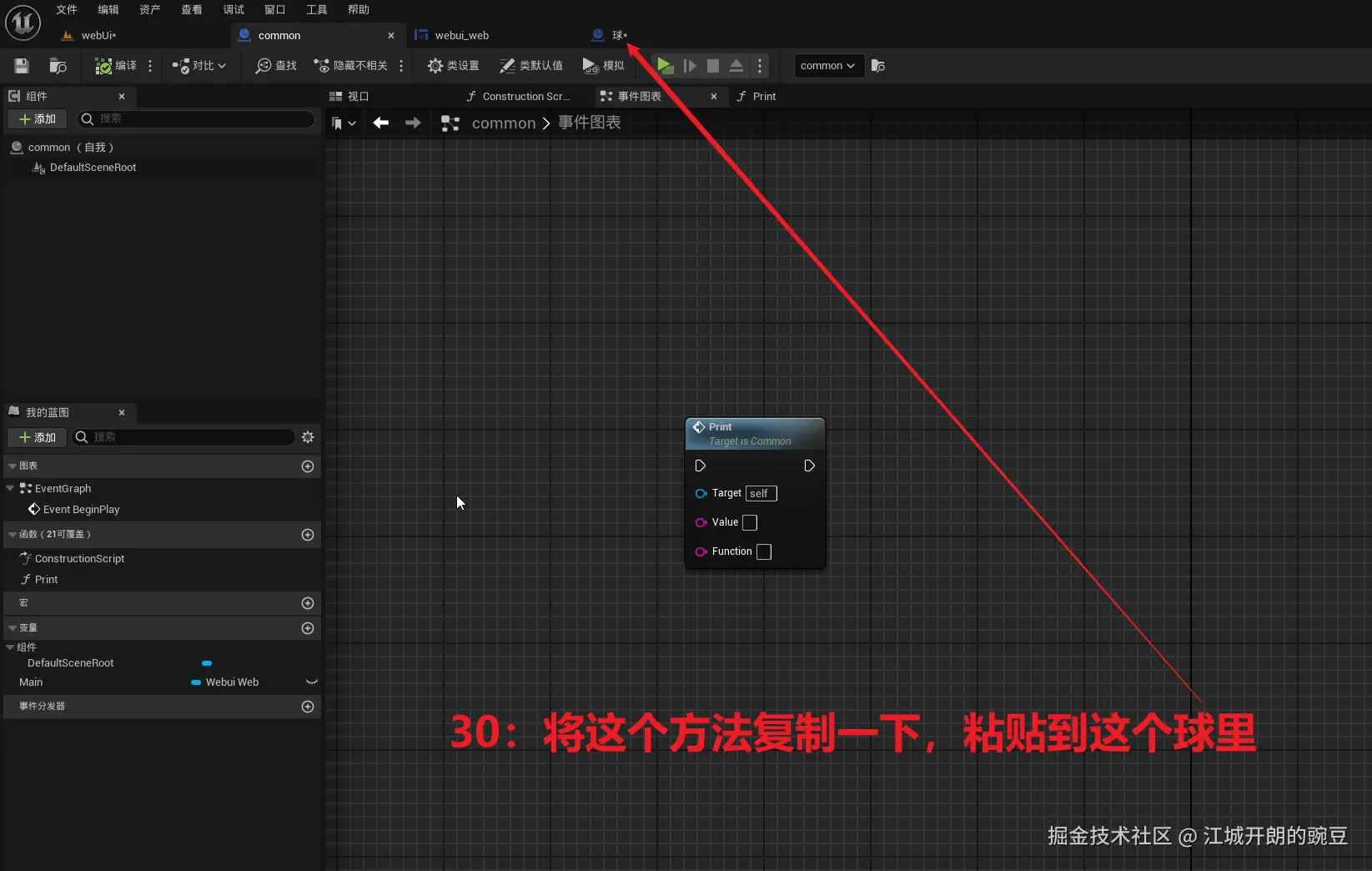
Task: Open 类设置 class settings
Action: click(453, 66)
